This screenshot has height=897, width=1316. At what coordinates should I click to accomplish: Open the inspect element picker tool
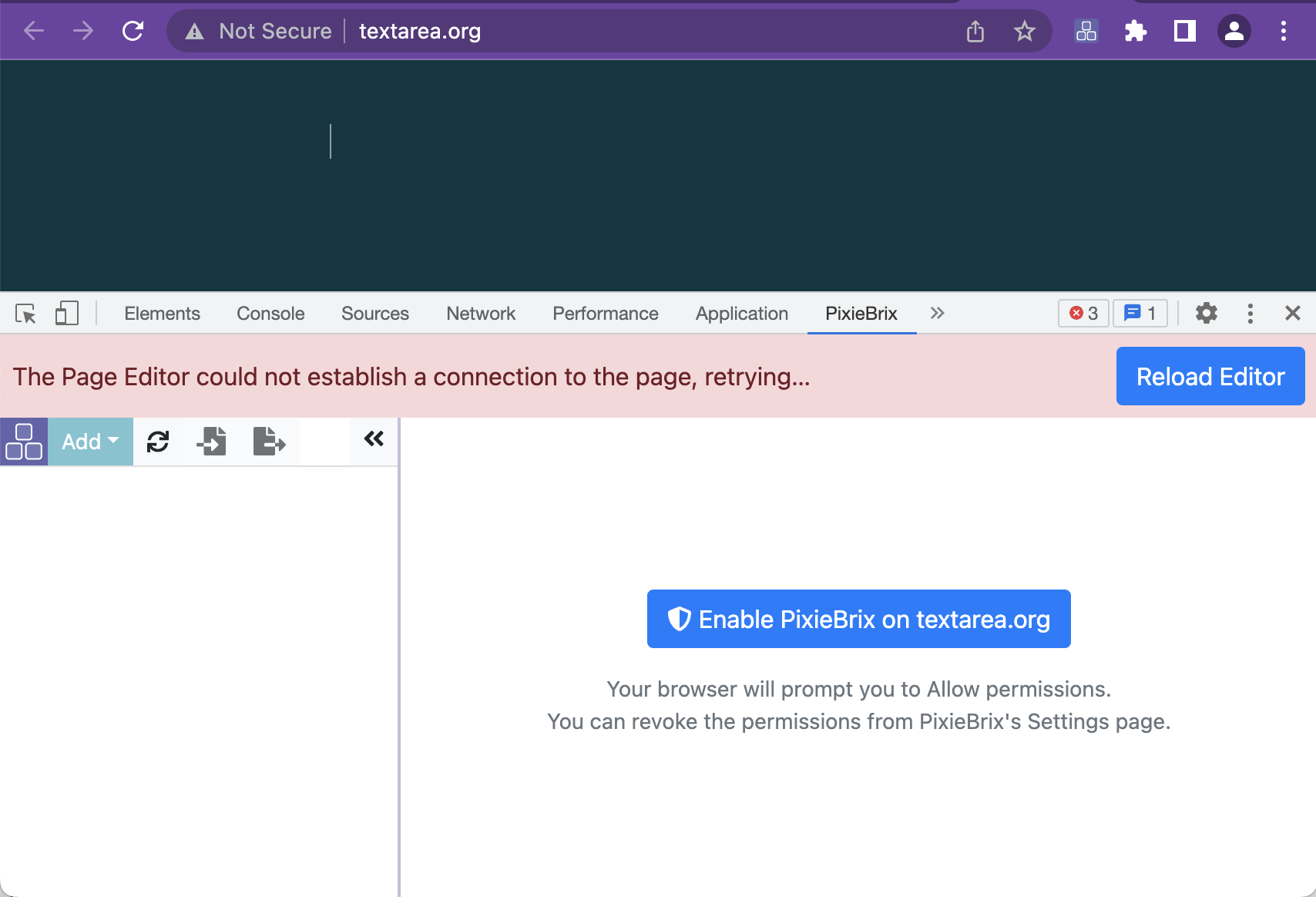[x=26, y=313]
